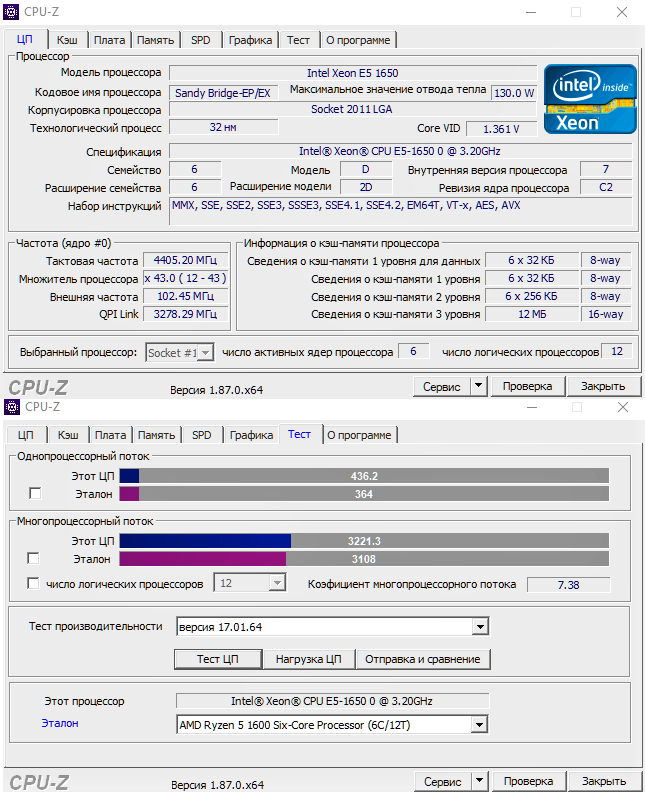
Task: Click Нагрузка ЦП stress button
Action: coord(309,659)
